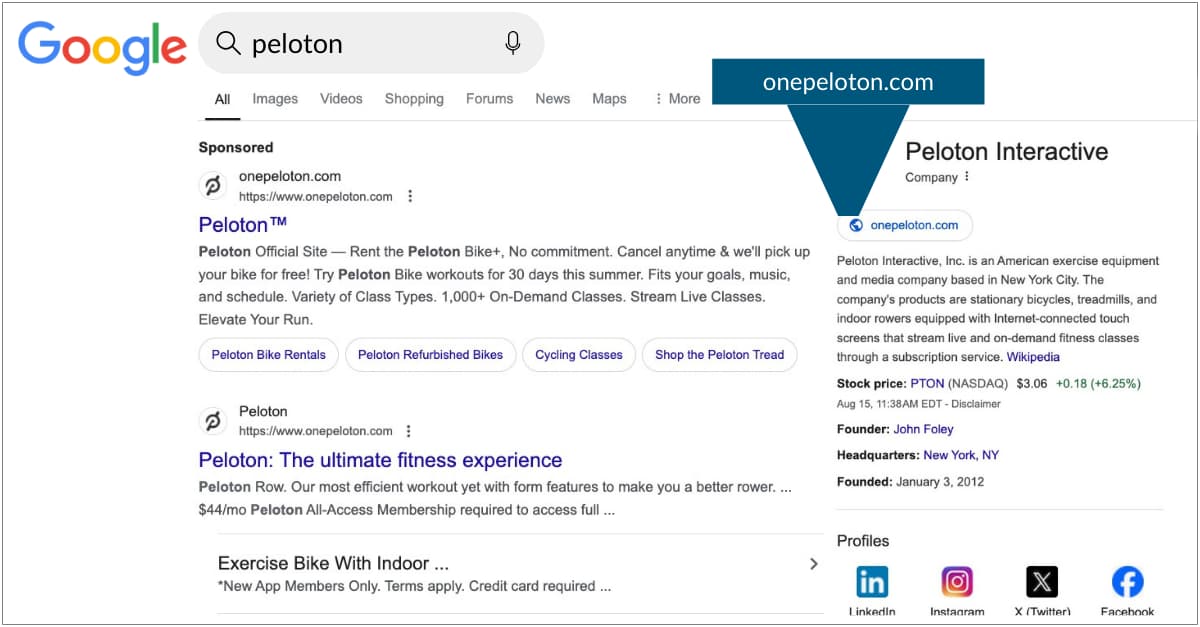
Task: Open the Facebook profile icon
Action: coord(1127,582)
